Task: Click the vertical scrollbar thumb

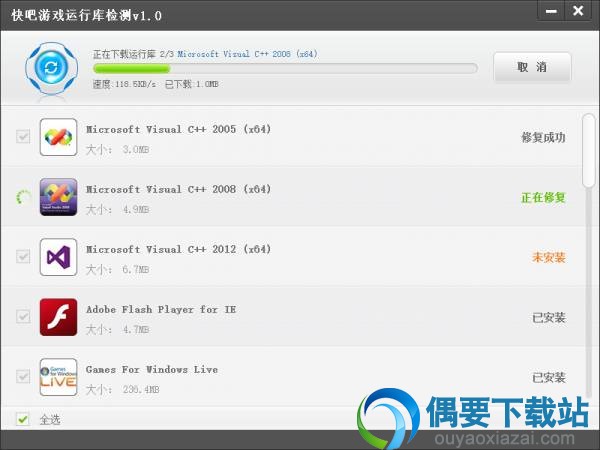Action: point(589,151)
